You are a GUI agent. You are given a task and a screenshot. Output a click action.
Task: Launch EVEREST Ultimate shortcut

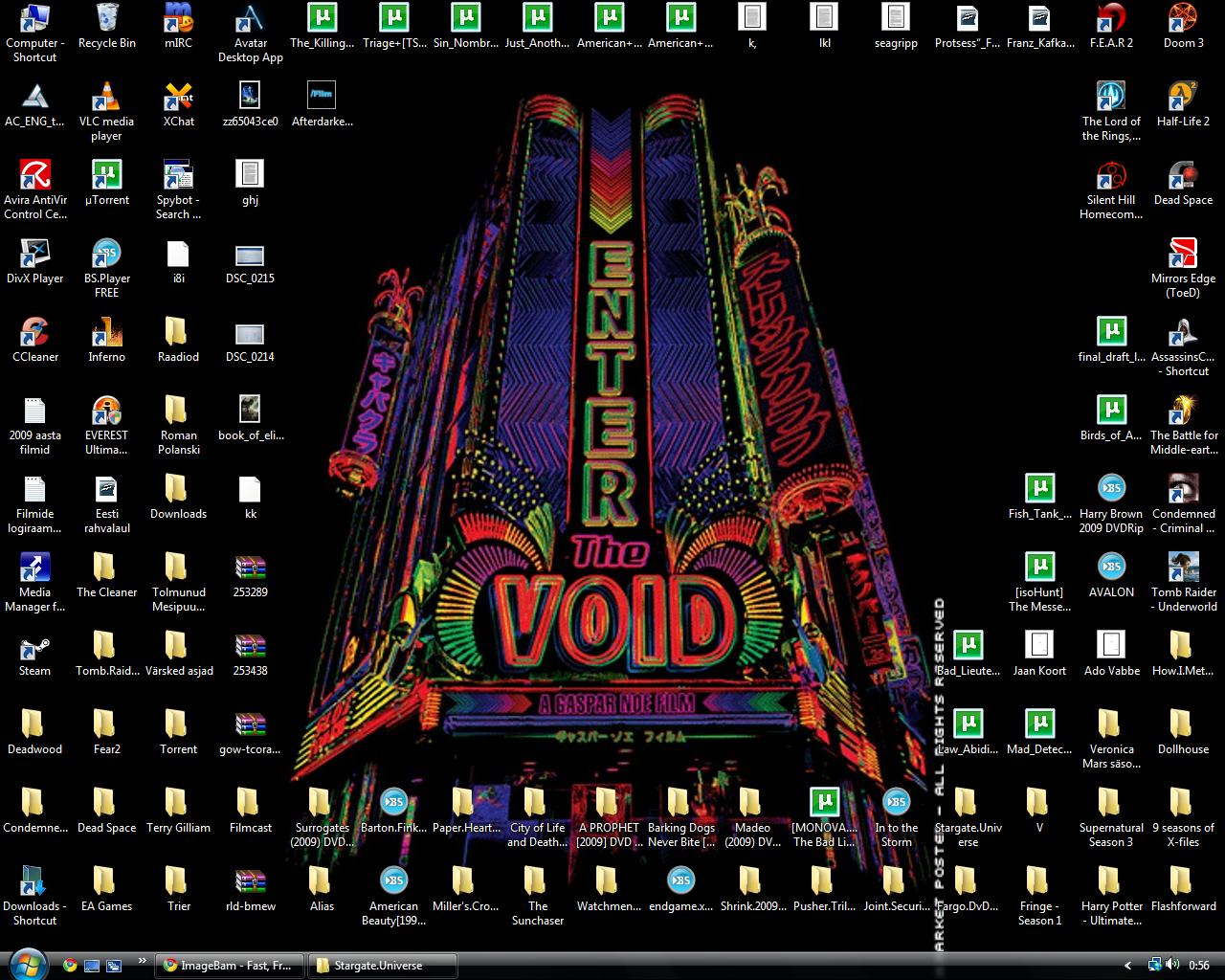tap(106, 426)
